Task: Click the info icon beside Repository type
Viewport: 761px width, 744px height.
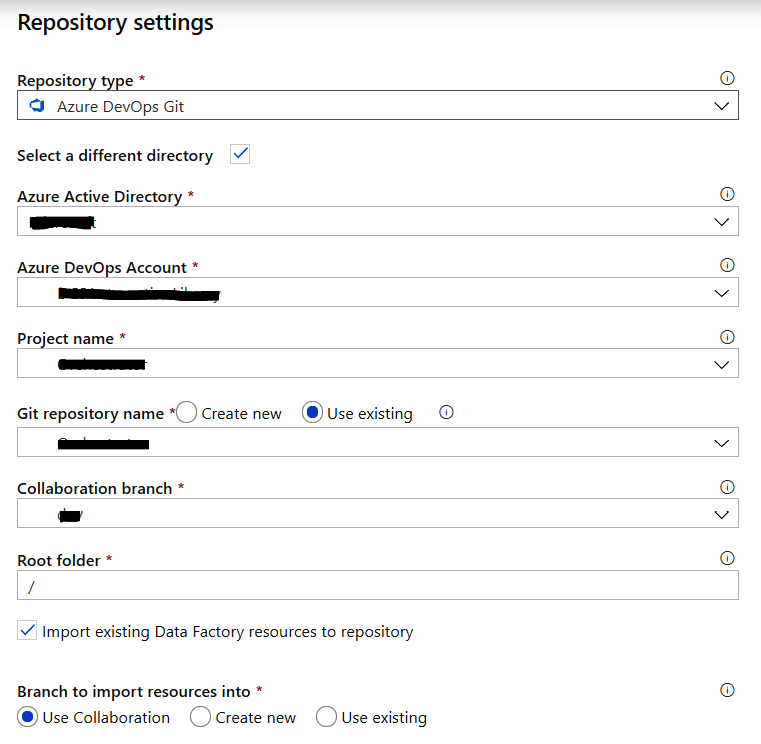Action: pyautogui.click(x=727, y=78)
